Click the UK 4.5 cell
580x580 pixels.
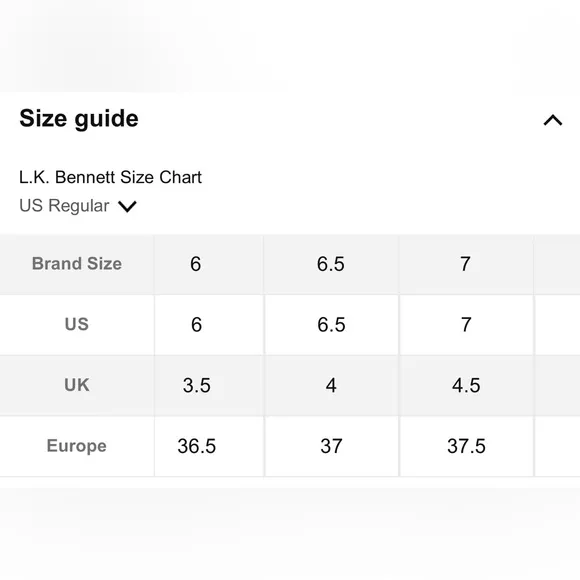tap(466, 385)
